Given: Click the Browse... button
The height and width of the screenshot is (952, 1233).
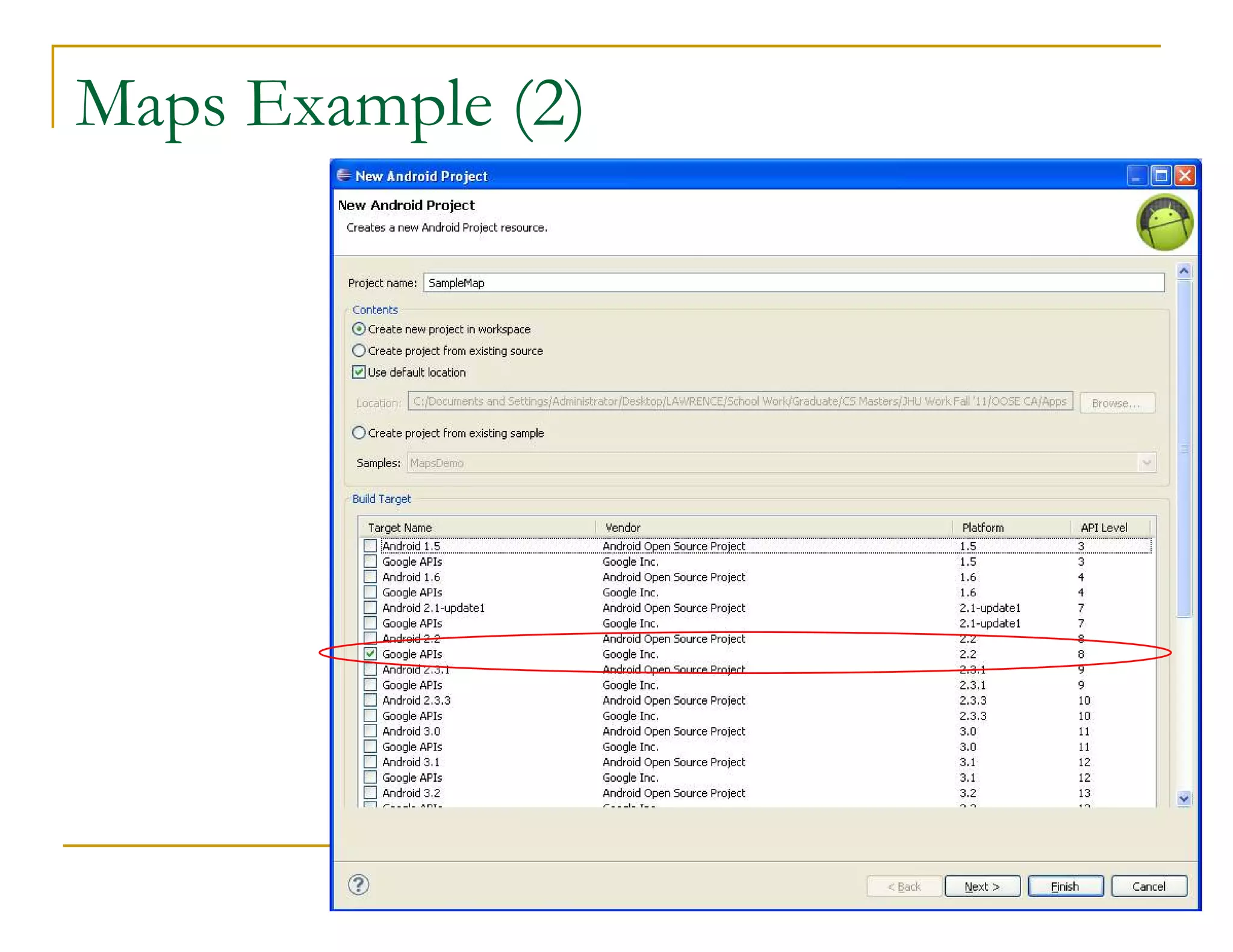Looking at the screenshot, I should (1117, 403).
